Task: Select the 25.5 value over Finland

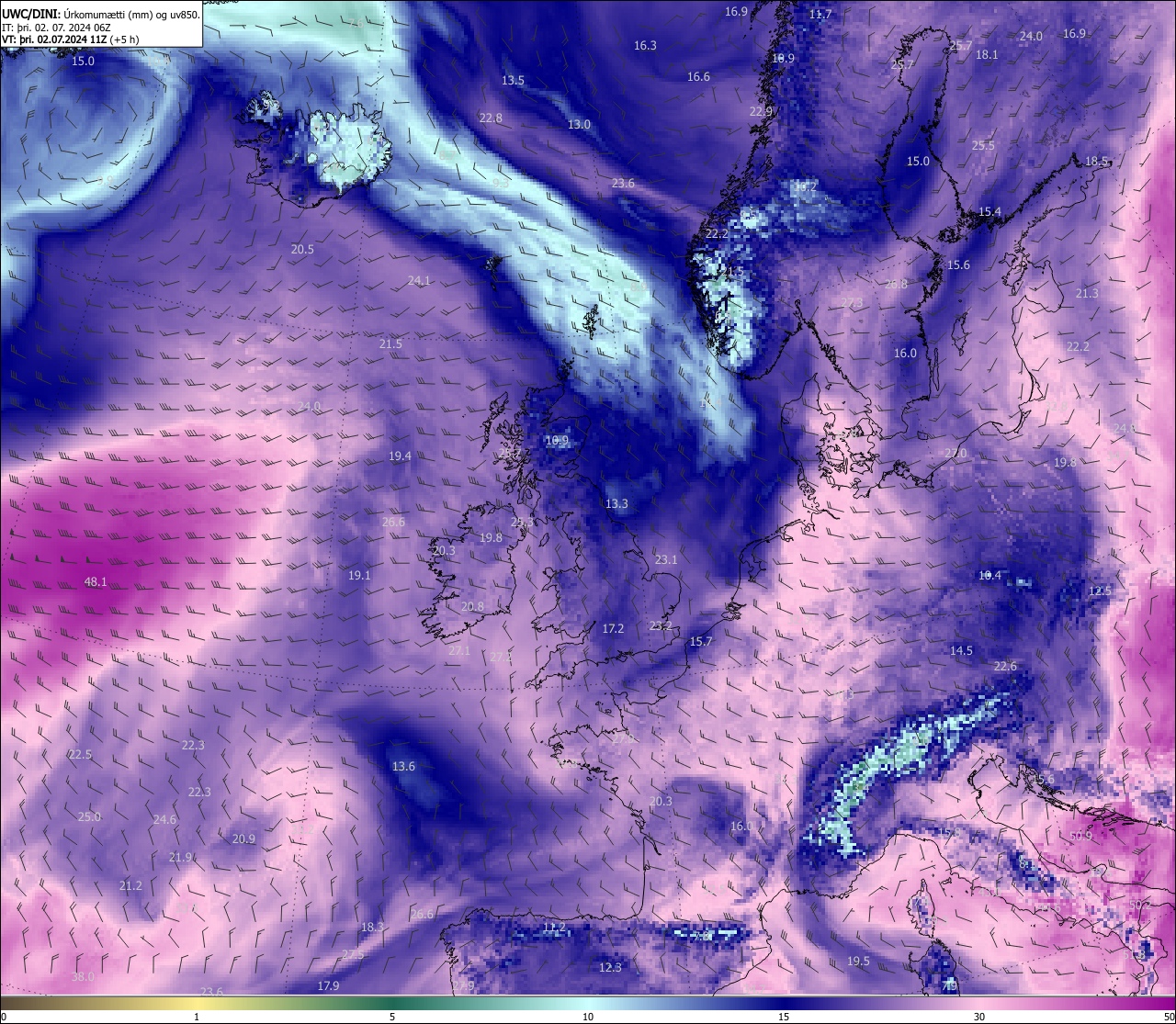Action: (983, 146)
